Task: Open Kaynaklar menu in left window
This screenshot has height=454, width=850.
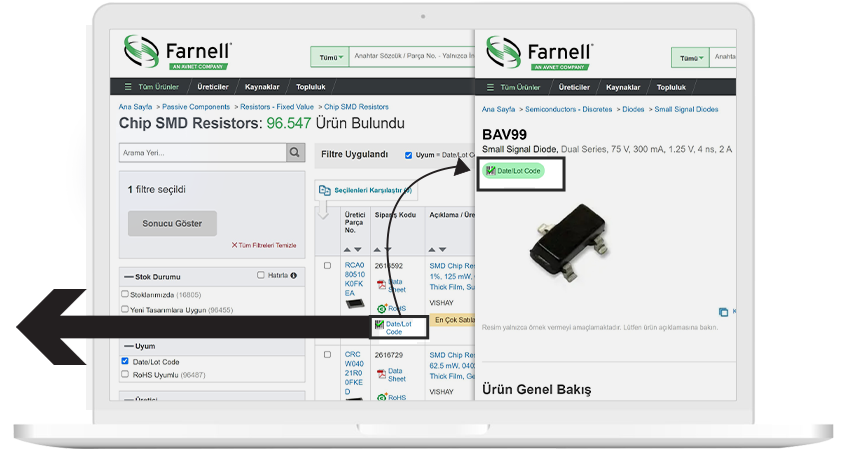Action: (262, 87)
